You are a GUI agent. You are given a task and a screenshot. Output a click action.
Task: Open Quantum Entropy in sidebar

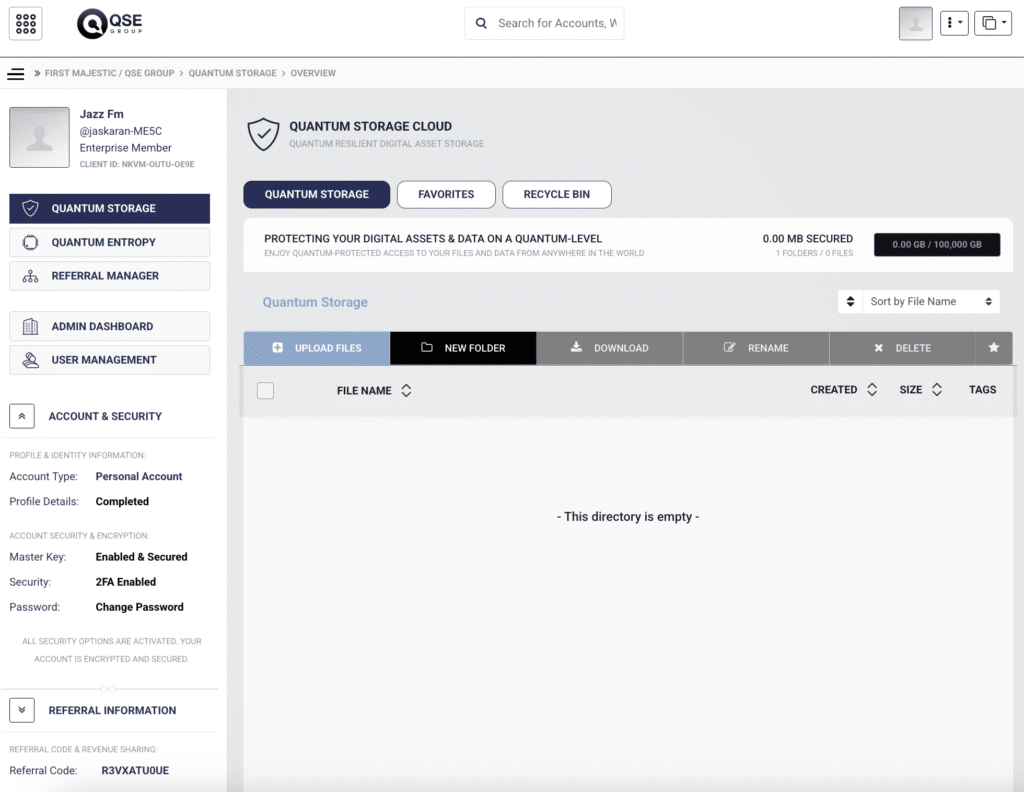(x=110, y=242)
